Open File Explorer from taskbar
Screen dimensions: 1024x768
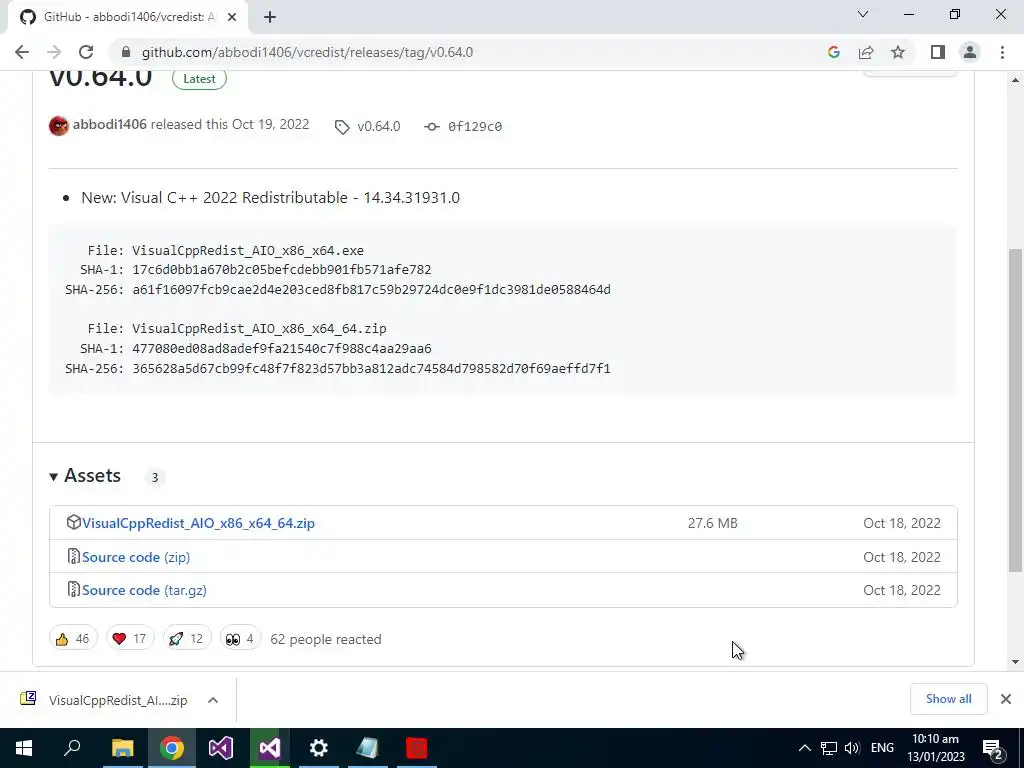click(x=122, y=748)
